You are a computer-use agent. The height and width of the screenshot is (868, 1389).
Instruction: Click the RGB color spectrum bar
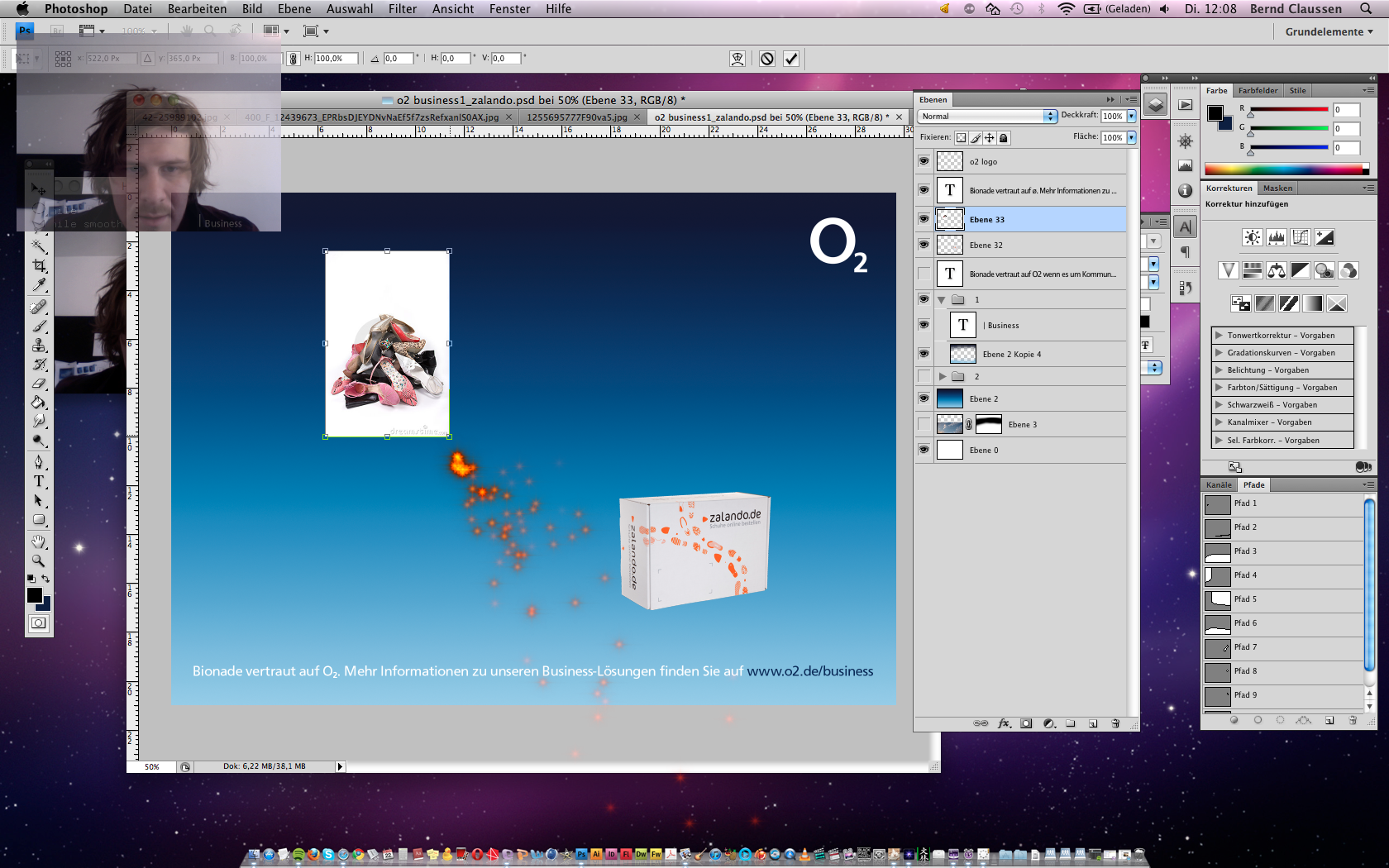(1286, 169)
